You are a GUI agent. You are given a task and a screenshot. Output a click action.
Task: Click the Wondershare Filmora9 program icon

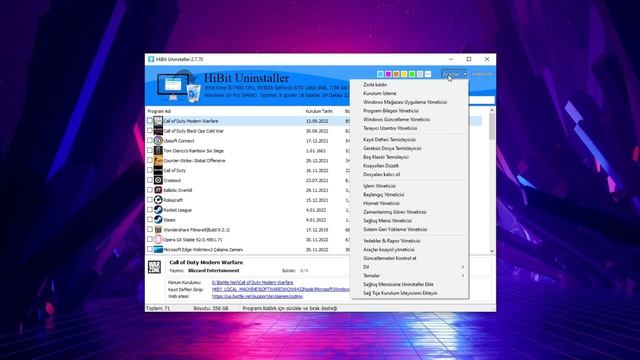click(158, 229)
